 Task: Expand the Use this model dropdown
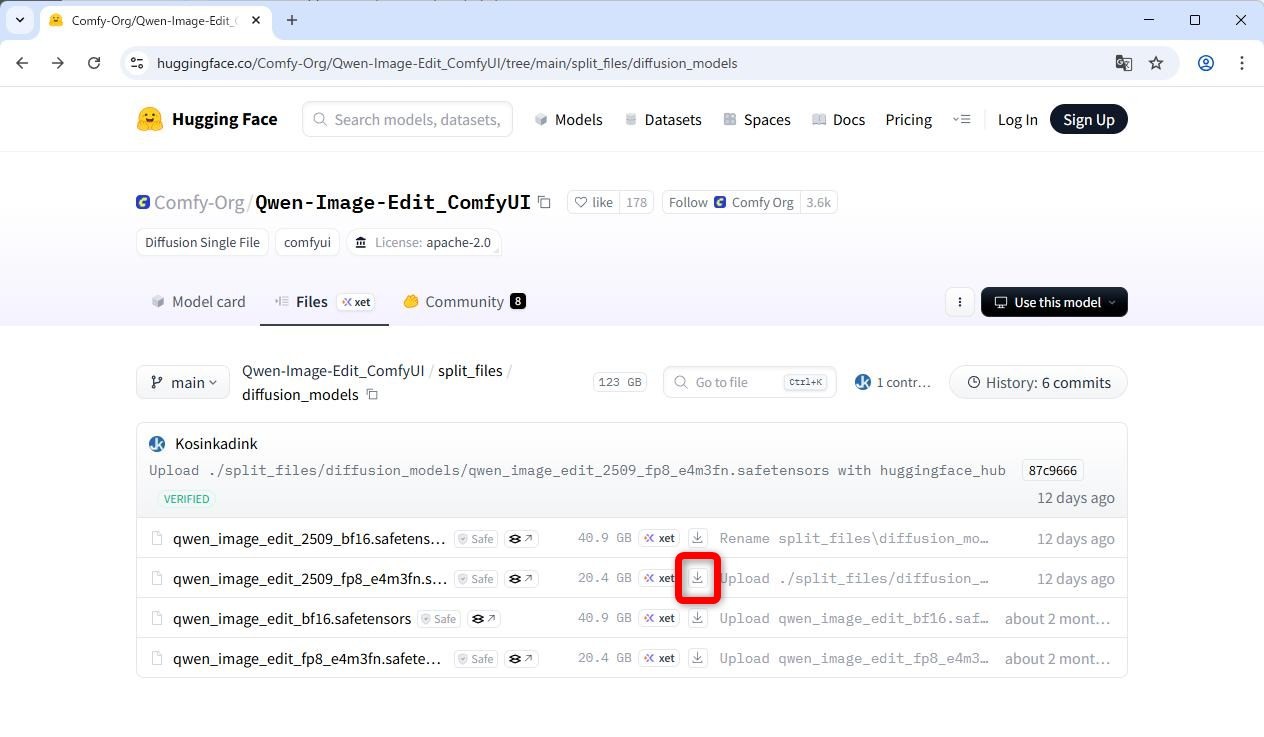1054,302
